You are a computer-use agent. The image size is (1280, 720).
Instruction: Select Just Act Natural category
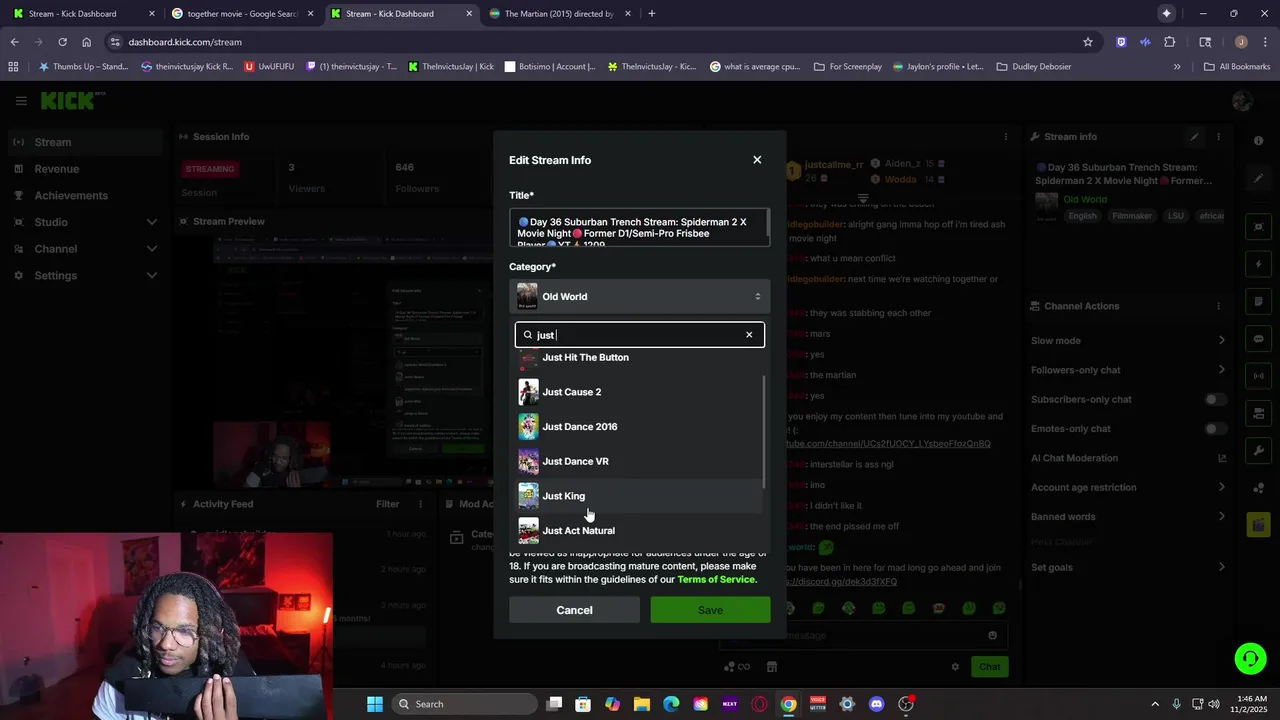(640, 530)
